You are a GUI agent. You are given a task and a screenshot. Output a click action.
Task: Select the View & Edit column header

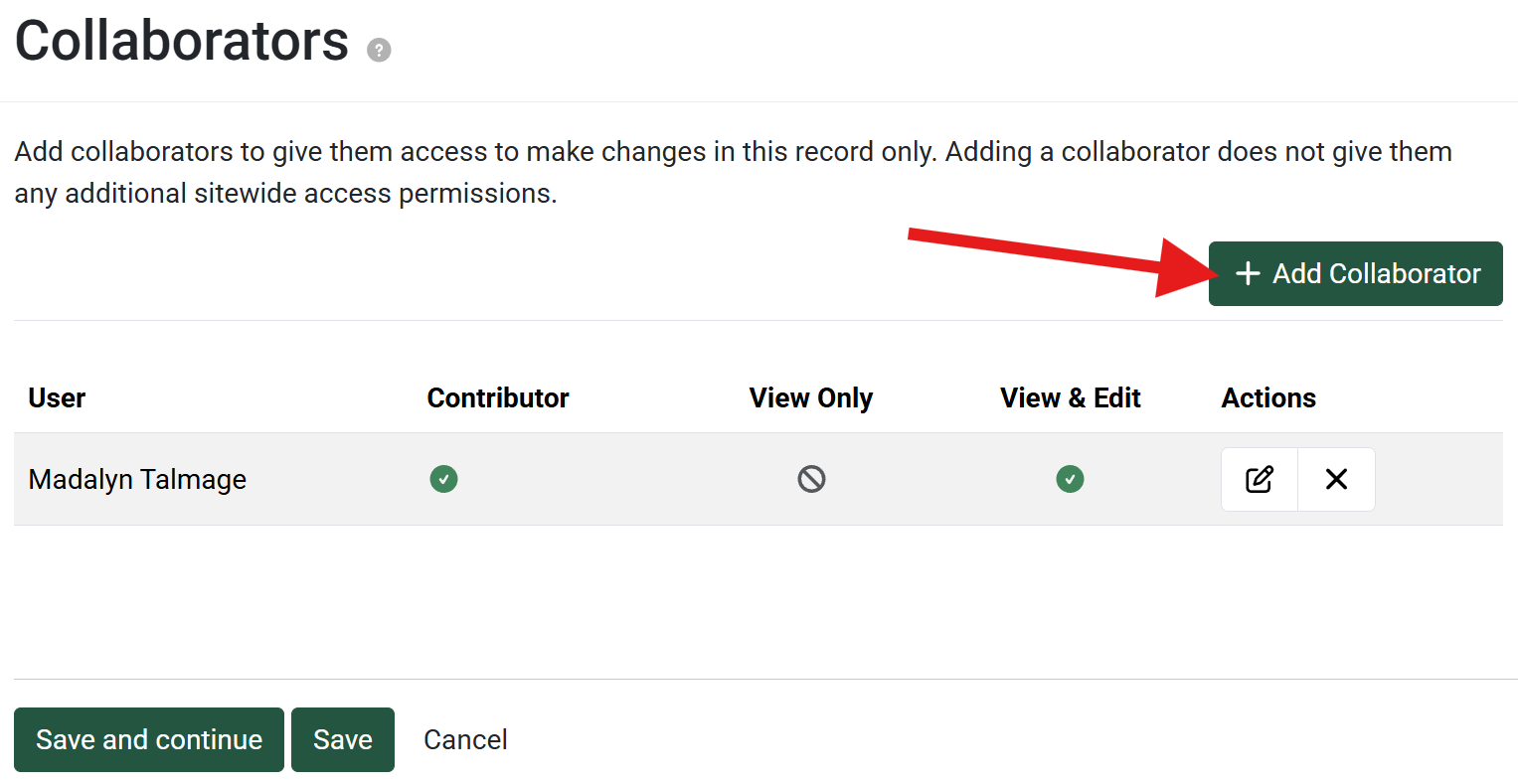click(1070, 397)
